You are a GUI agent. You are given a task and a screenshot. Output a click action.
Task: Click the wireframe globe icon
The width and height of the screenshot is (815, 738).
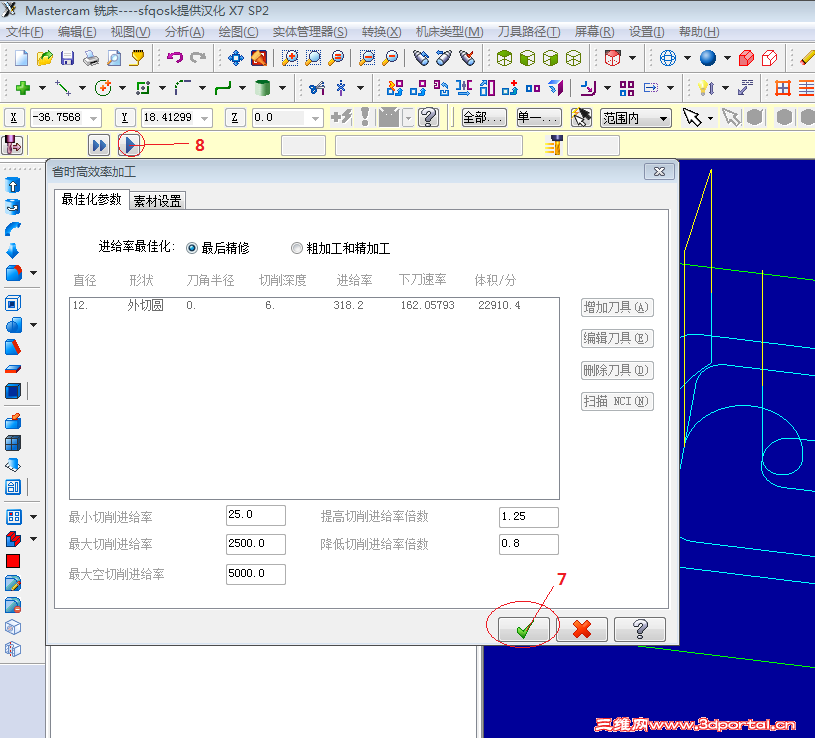667,58
